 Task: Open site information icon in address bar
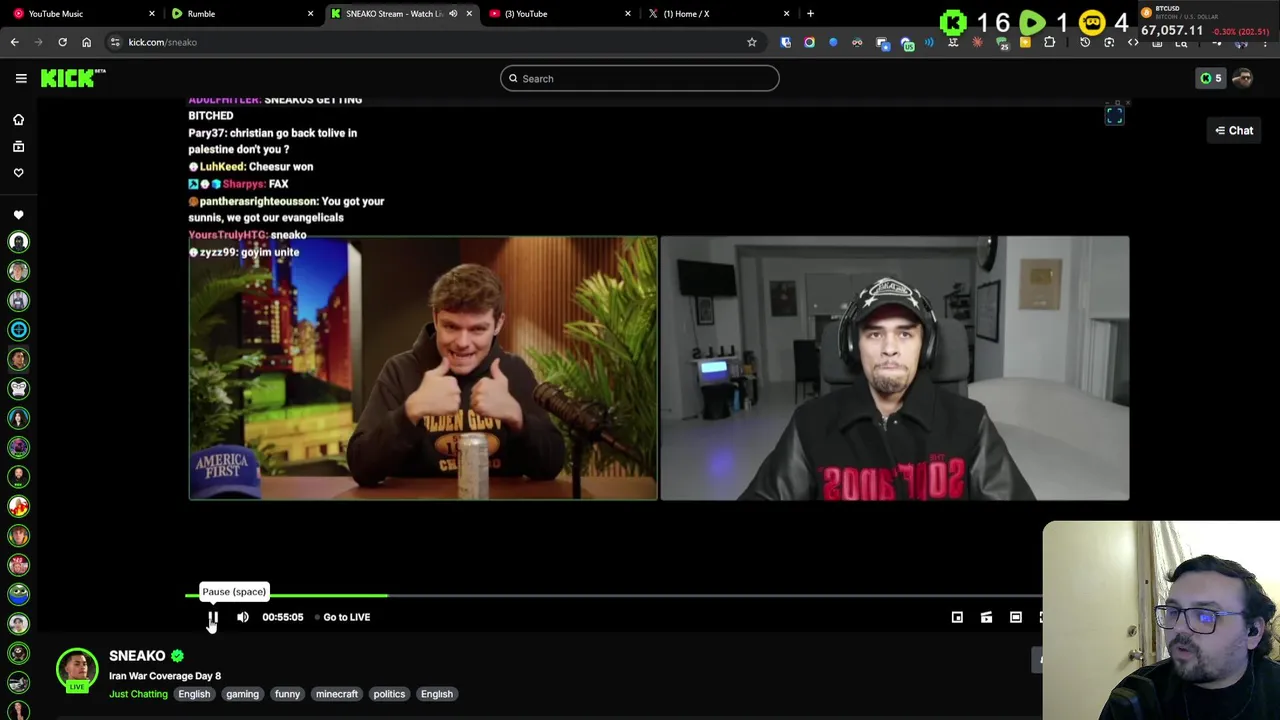coord(115,42)
